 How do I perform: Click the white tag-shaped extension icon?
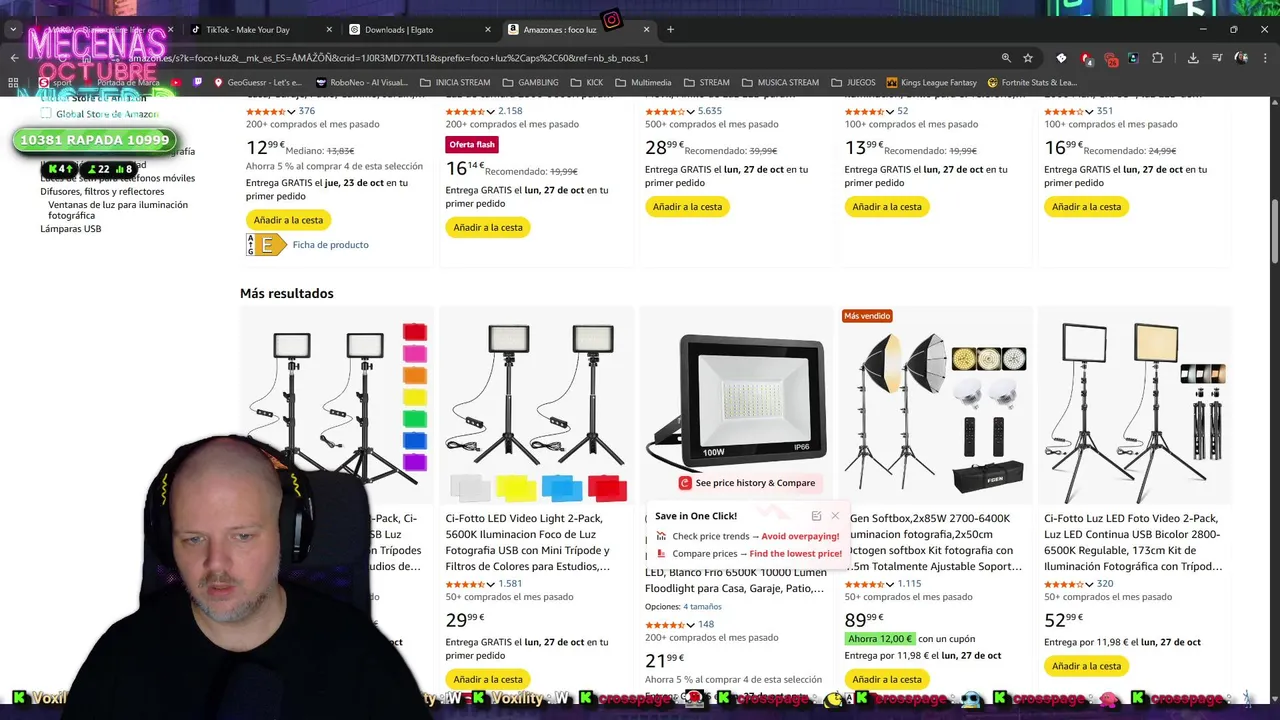tap(1062, 58)
